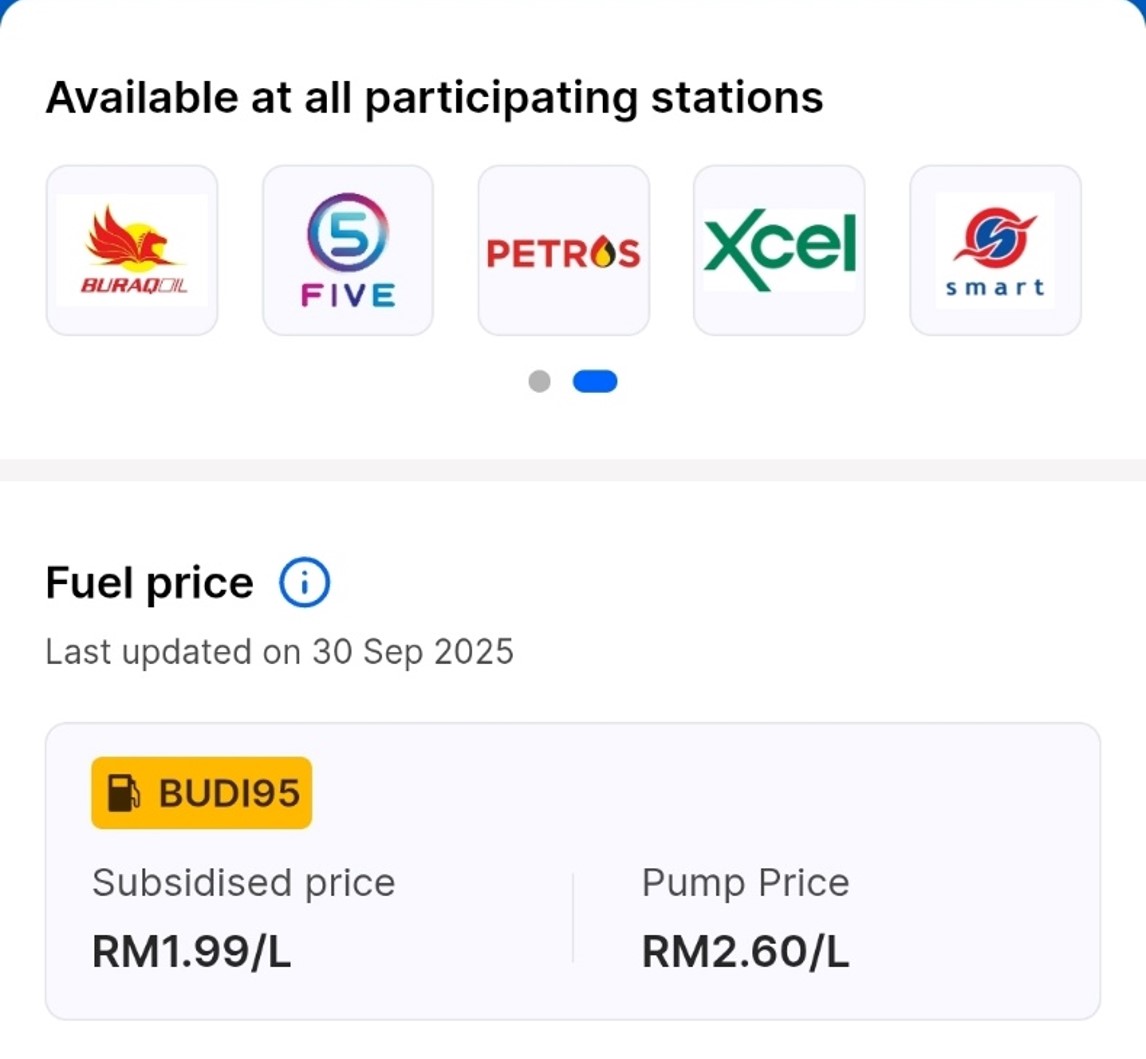Image resolution: width=1146 pixels, height=1059 pixels.
Task: Tap the 'Fuel price' section heading
Action: (149, 583)
